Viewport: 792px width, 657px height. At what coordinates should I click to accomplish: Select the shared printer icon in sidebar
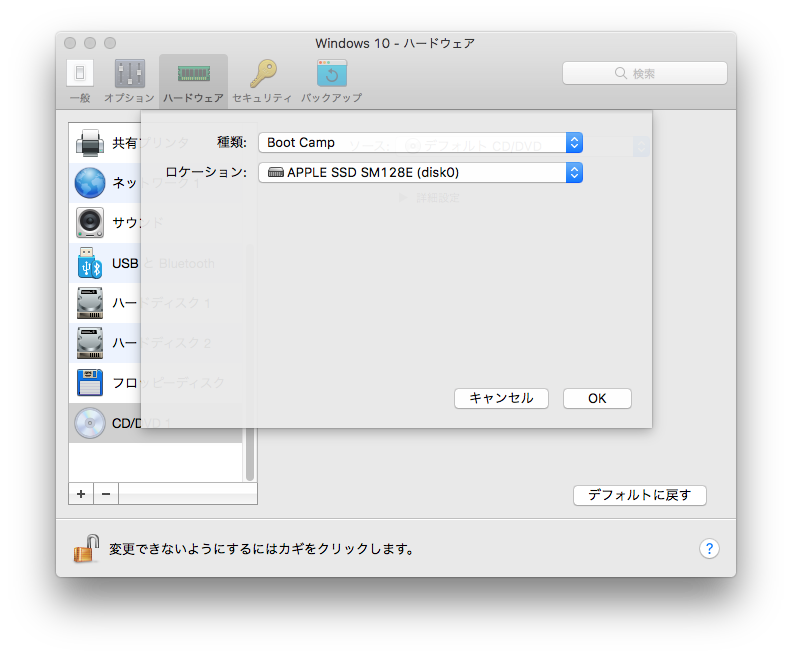click(90, 143)
